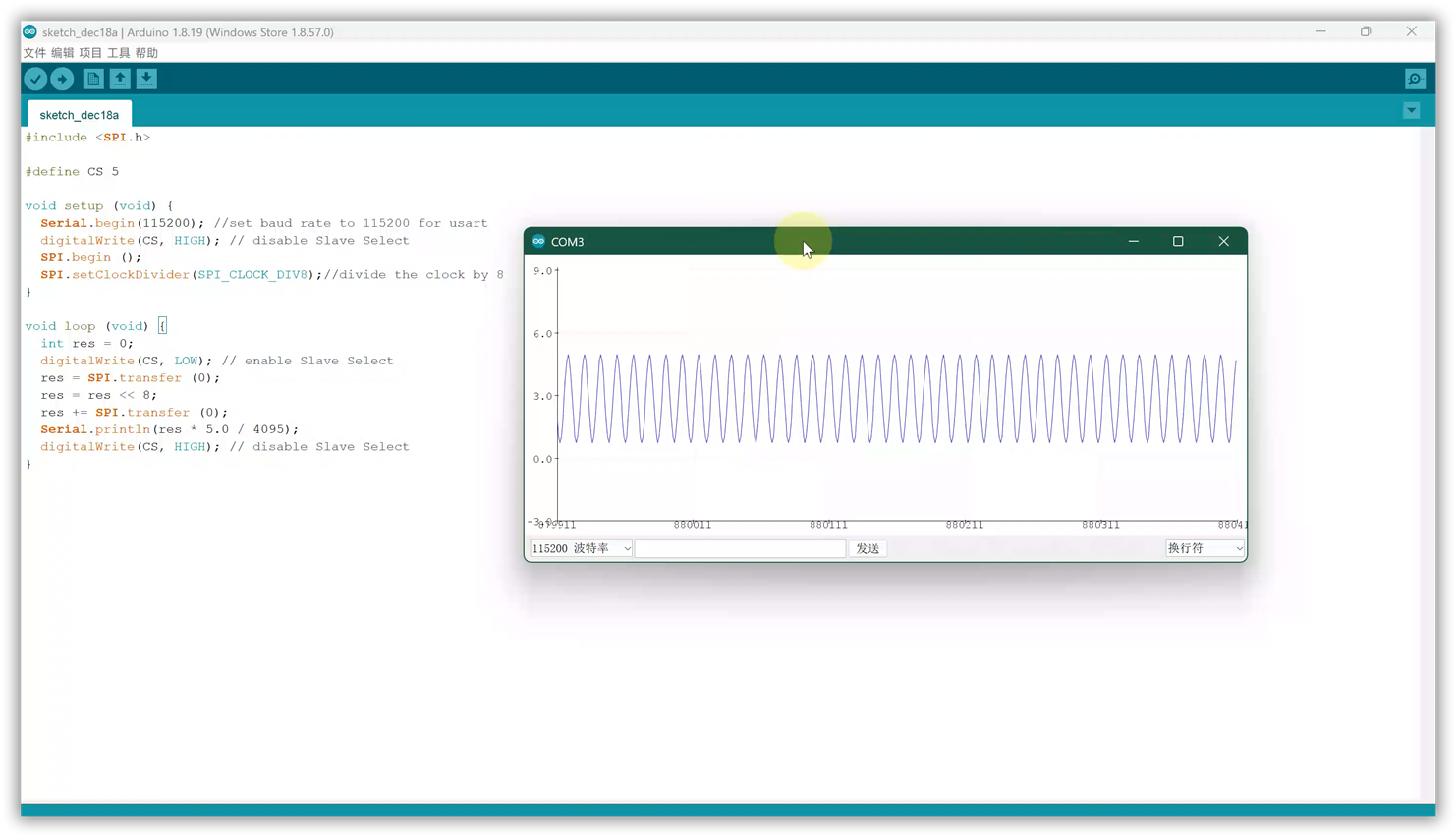Viewport: 1456px width, 837px height.
Task: Click the COM3 window title icon
Action: coord(538,241)
